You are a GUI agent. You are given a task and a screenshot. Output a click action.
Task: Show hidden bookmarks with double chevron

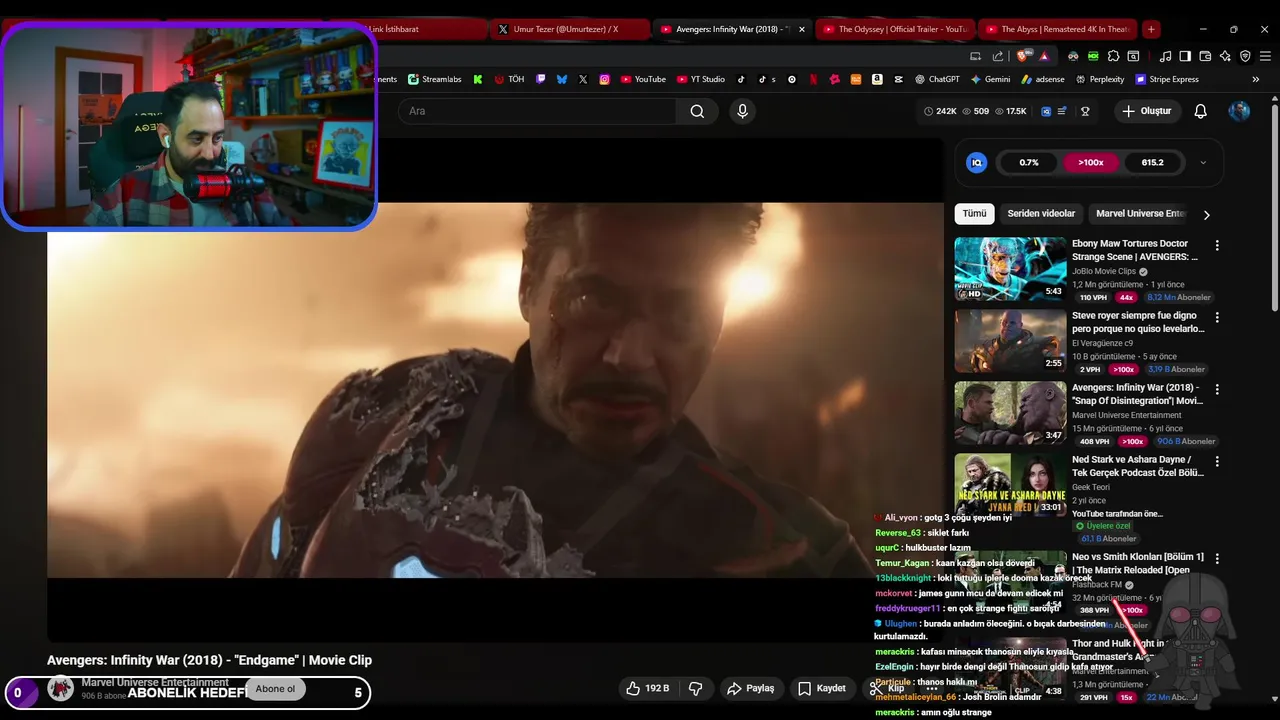[x=1256, y=79]
